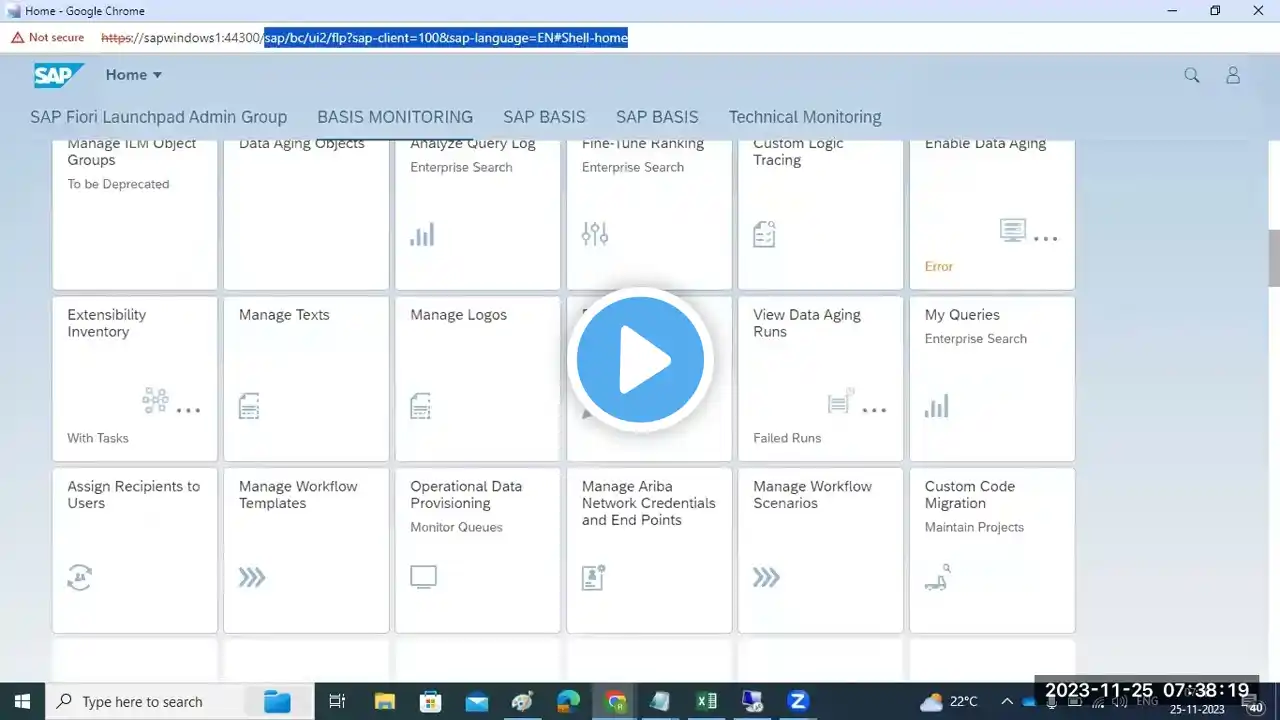Open Zoom from the taskbar
Screen dimensions: 1280x720
[798, 702]
